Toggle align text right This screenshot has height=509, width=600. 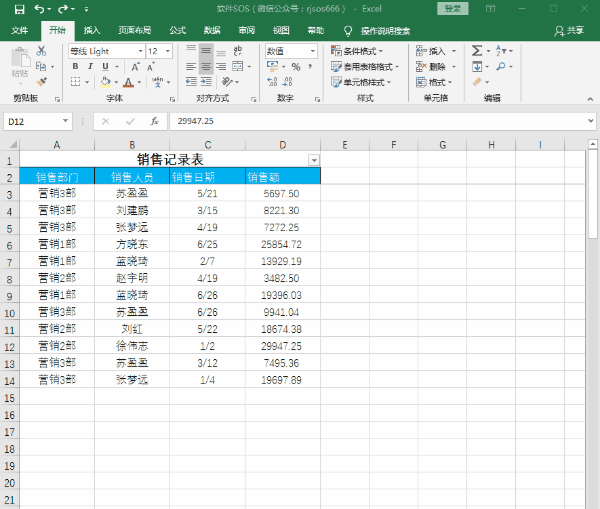[x=221, y=67]
